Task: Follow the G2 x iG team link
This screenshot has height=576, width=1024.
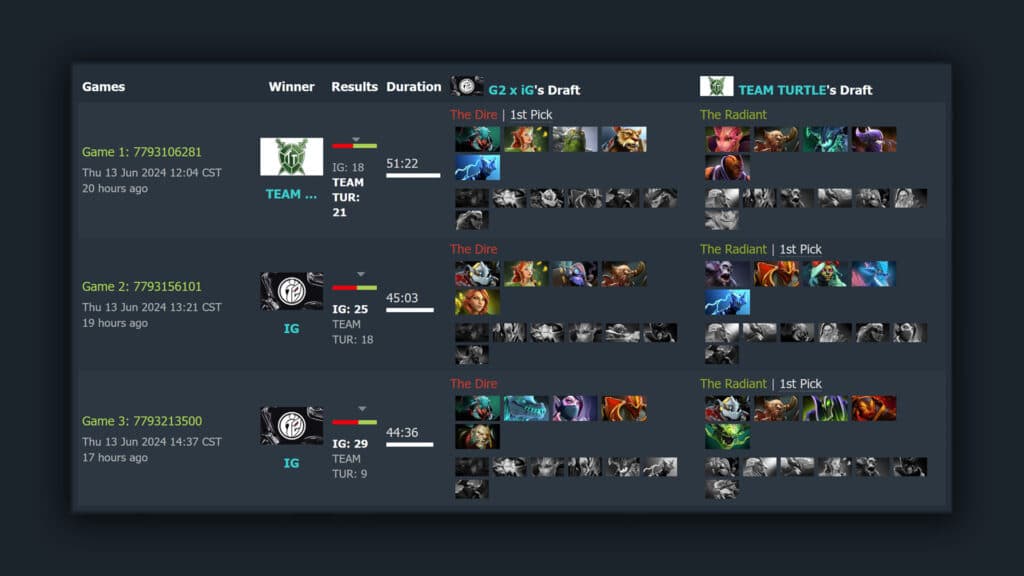Action: pos(511,90)
